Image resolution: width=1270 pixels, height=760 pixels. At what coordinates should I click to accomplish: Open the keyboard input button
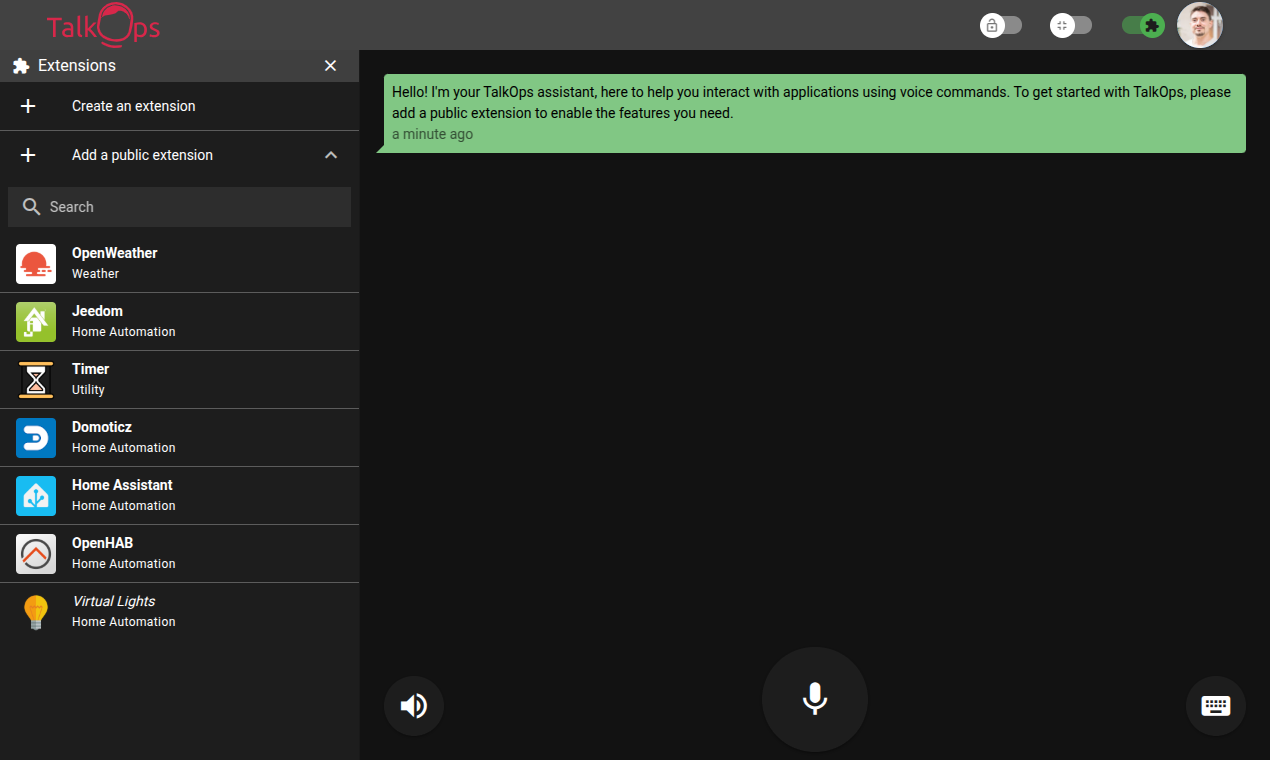click(1216, 706)
